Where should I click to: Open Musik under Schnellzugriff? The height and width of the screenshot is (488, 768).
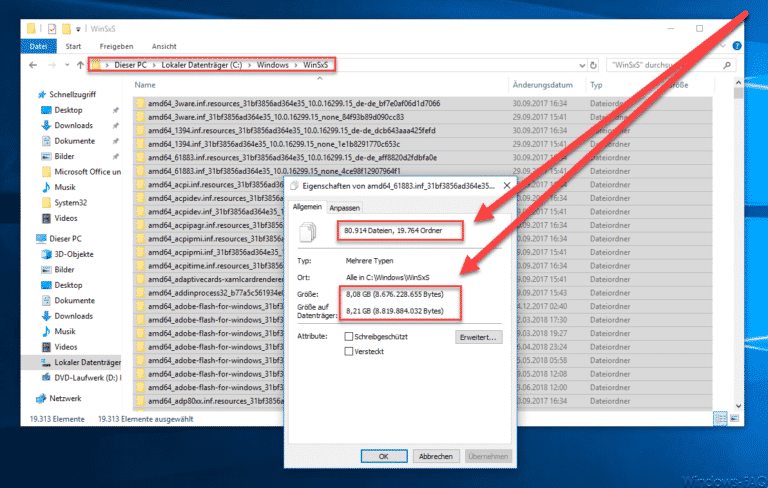coord(65,187)
